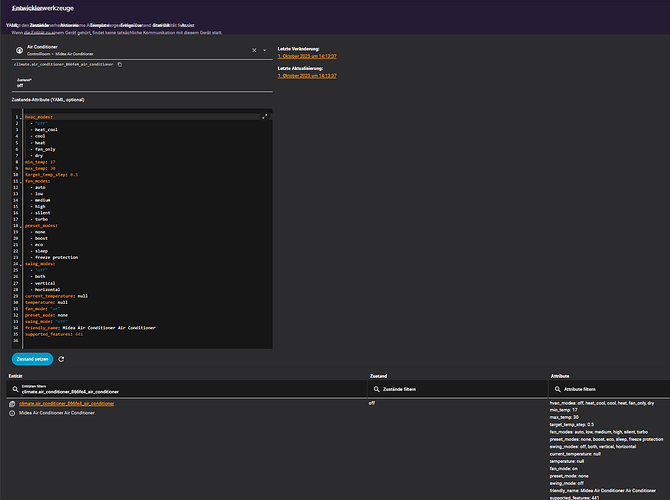Click the copy icon beside the entity row
Image resolution: width=670 pixels, height=500 pixels.
pyautogui.click(x=12, y=404)
